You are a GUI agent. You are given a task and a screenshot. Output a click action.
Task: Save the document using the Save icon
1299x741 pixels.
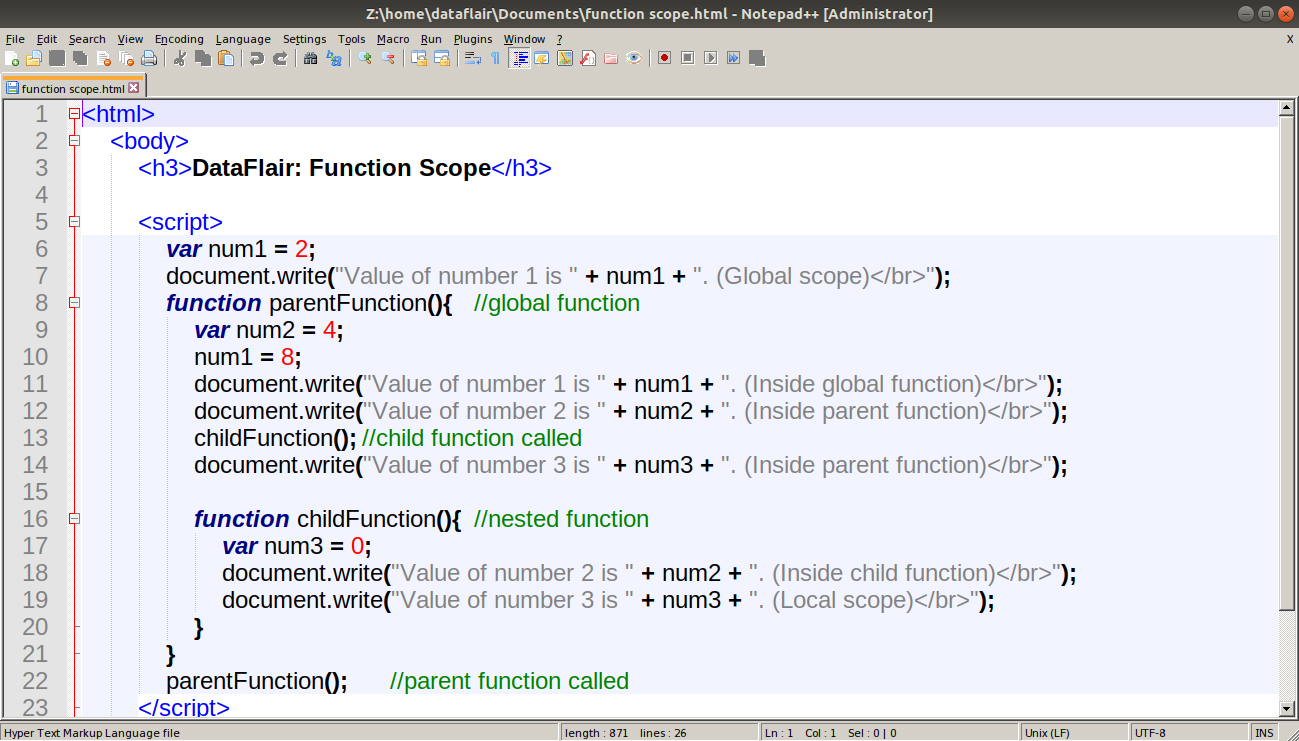point(57,58)
